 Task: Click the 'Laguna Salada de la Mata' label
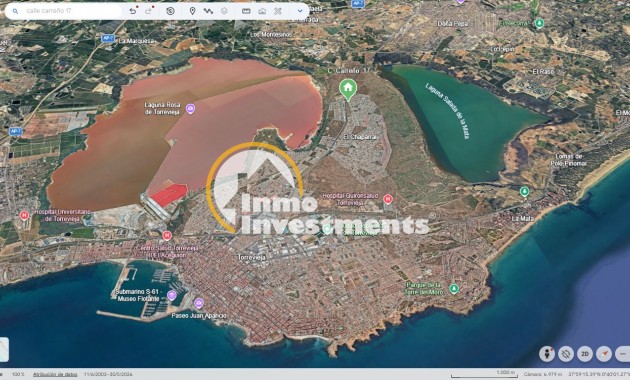(x=447, y=110)
